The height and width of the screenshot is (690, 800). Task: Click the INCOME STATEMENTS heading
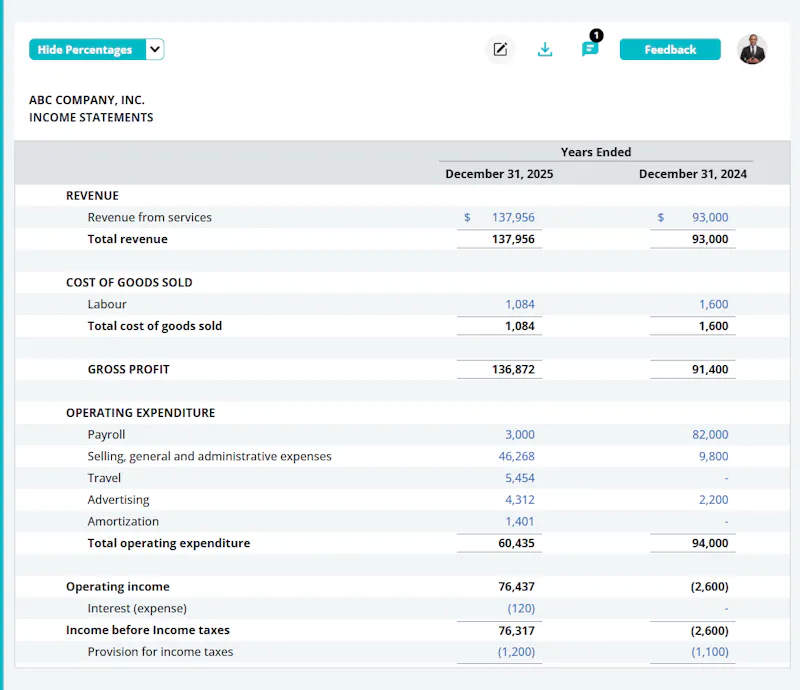pos(91,117)
